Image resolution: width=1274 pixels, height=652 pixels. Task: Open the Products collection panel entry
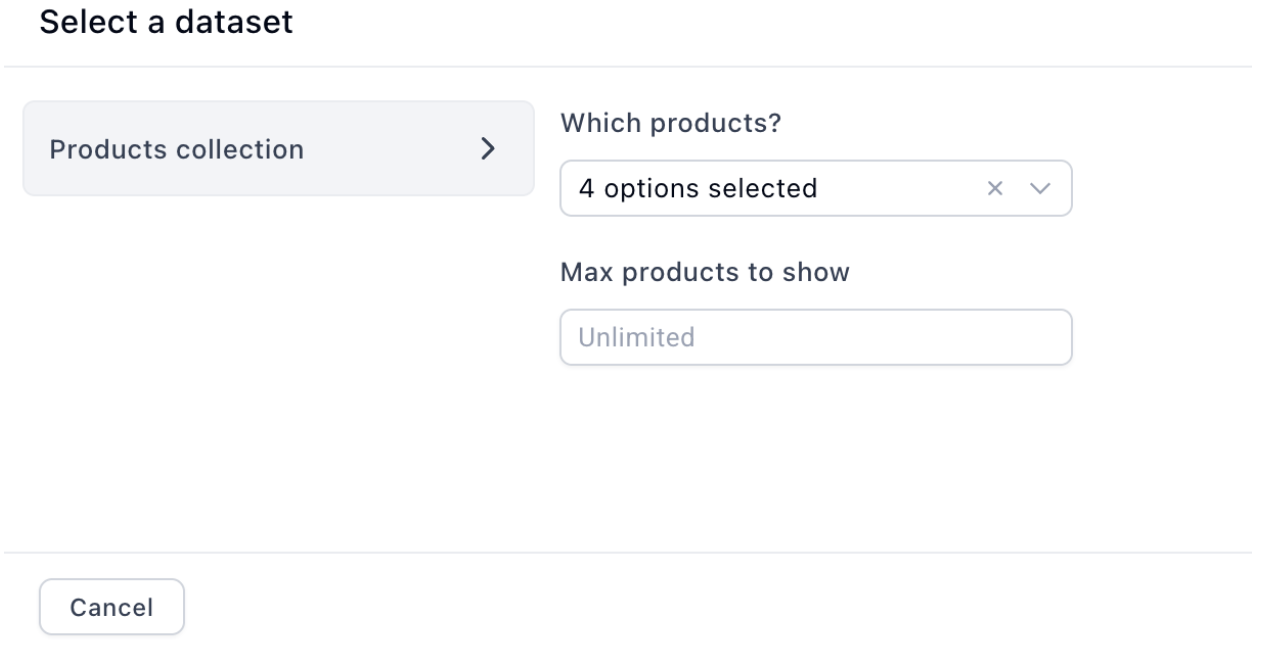point(278,148)
